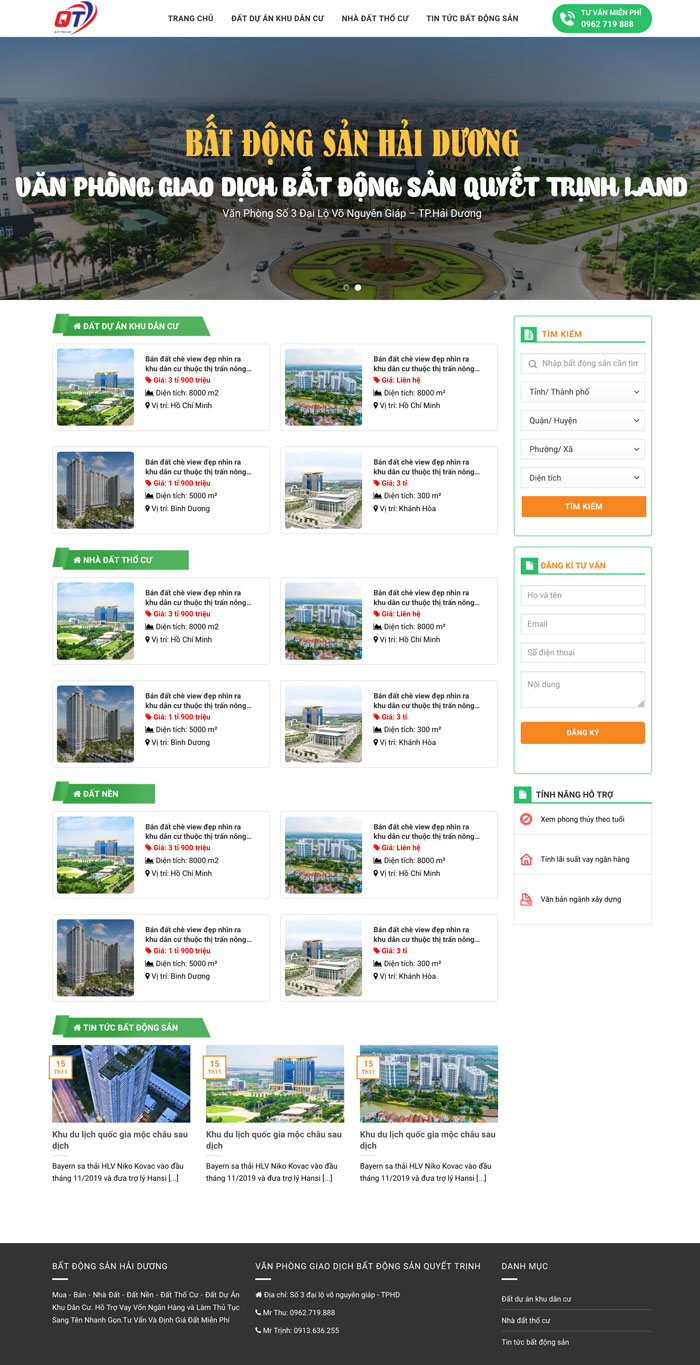
Task: Expand the Tỉnh/ Thành phố dropdown
Action: pyautogui.click(x=583, y=392)
